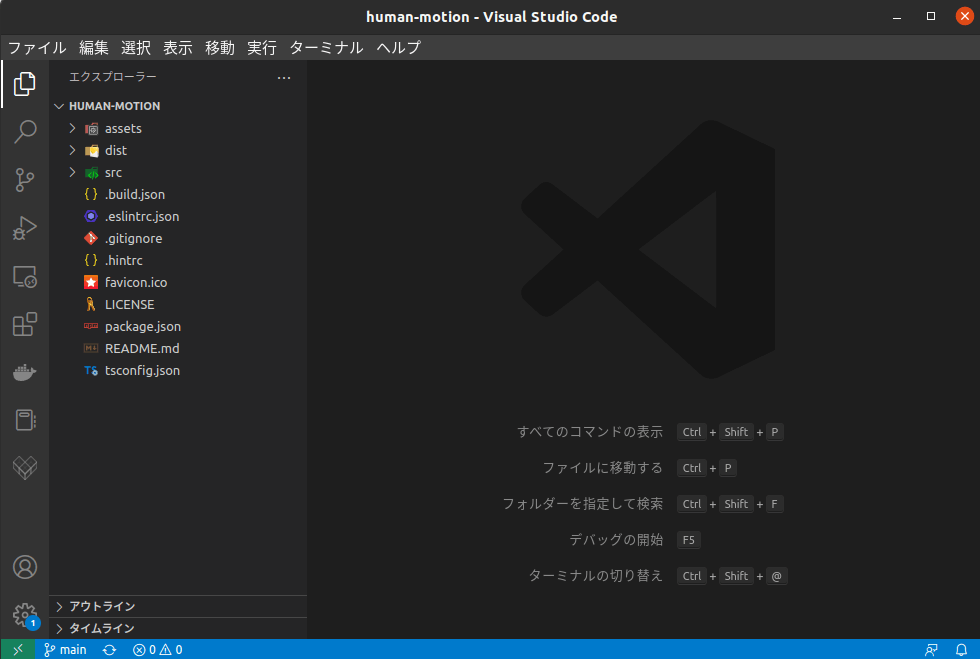980x659 pixels.
Task: Click the main branch indicator
Action: coord(65,650)
